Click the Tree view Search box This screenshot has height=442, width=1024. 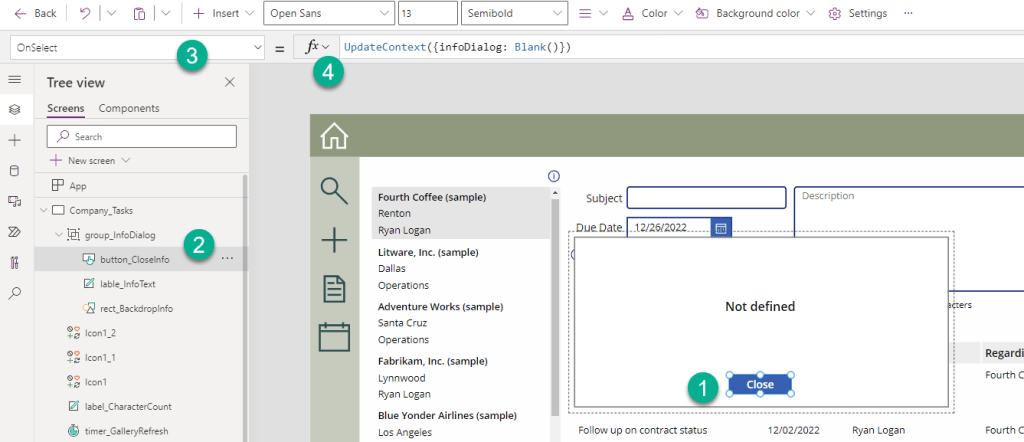(x=142, y=136)
